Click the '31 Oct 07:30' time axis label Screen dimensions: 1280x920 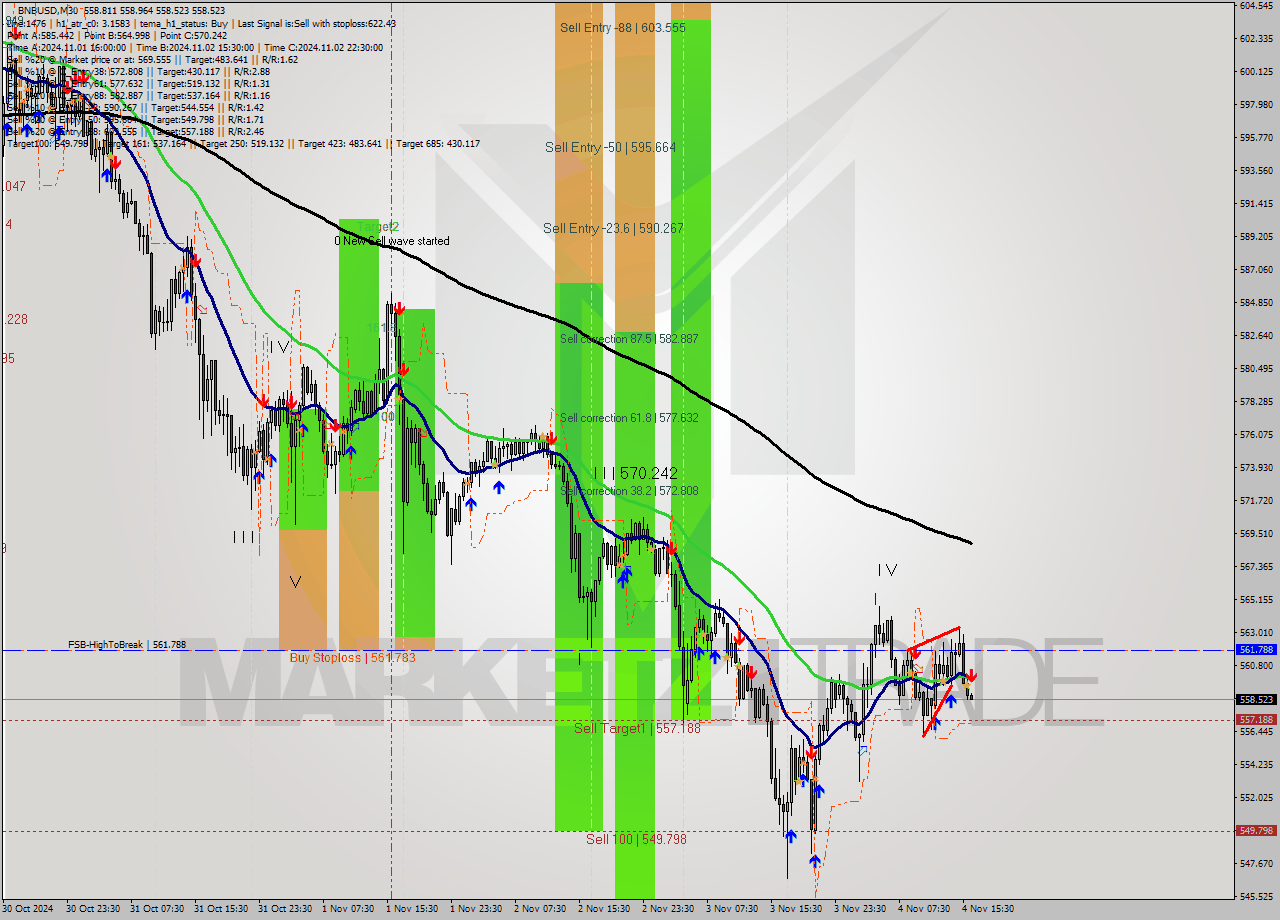(158, 909)
